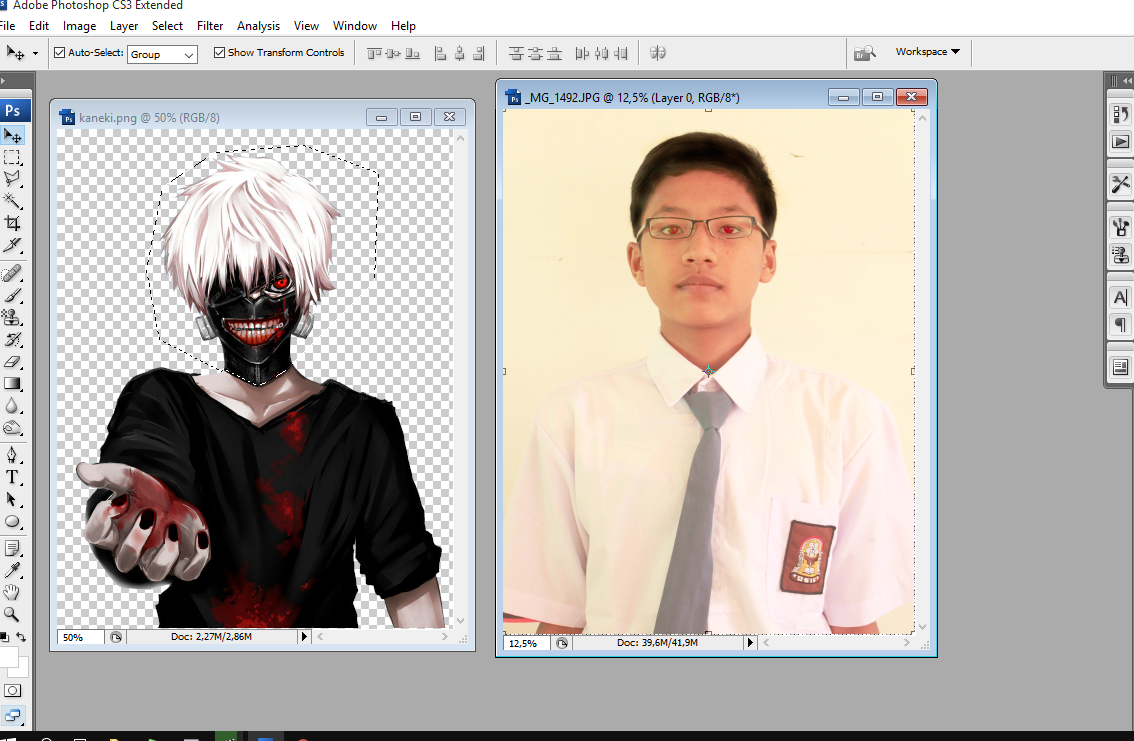Swap foreground and background colors
The image size is (1134, 741).
(x=21, y=637)
